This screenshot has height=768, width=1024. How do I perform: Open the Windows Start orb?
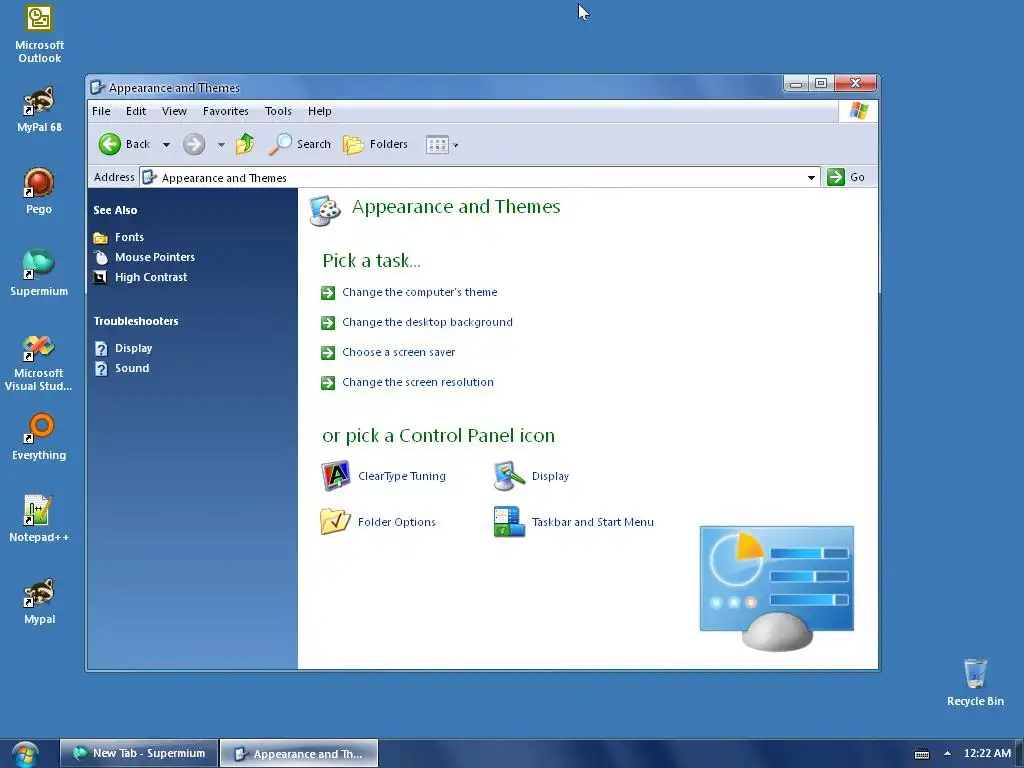click(x=25, y=754)
